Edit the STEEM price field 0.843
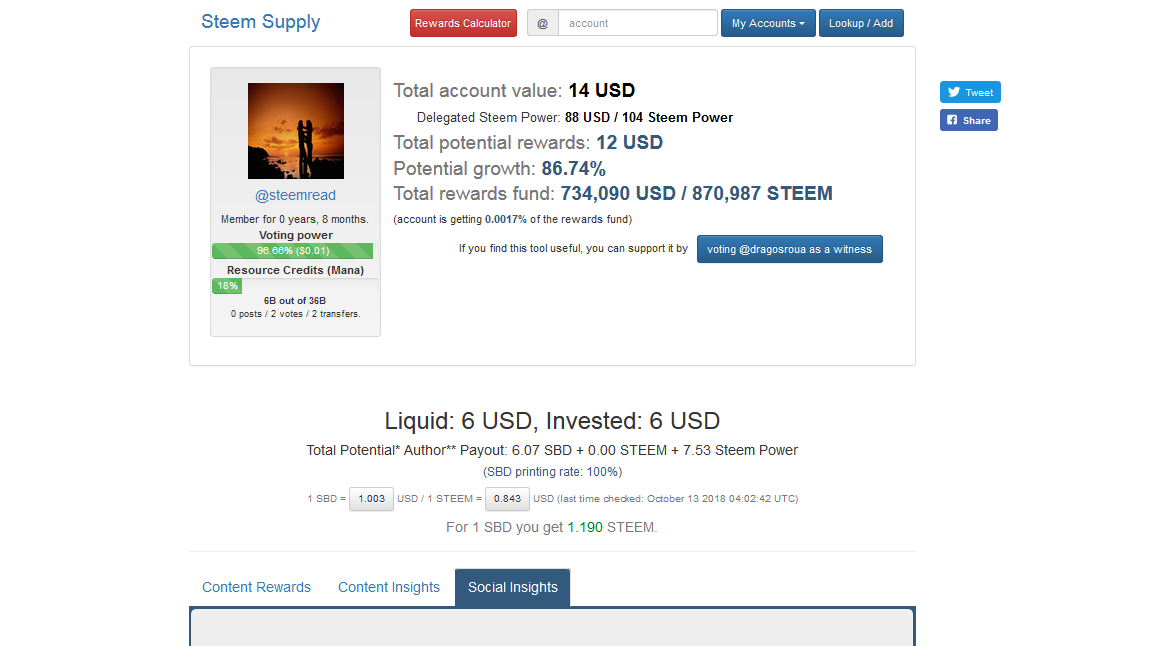This screenshot has width=1173, height=646. click(507, 499)
